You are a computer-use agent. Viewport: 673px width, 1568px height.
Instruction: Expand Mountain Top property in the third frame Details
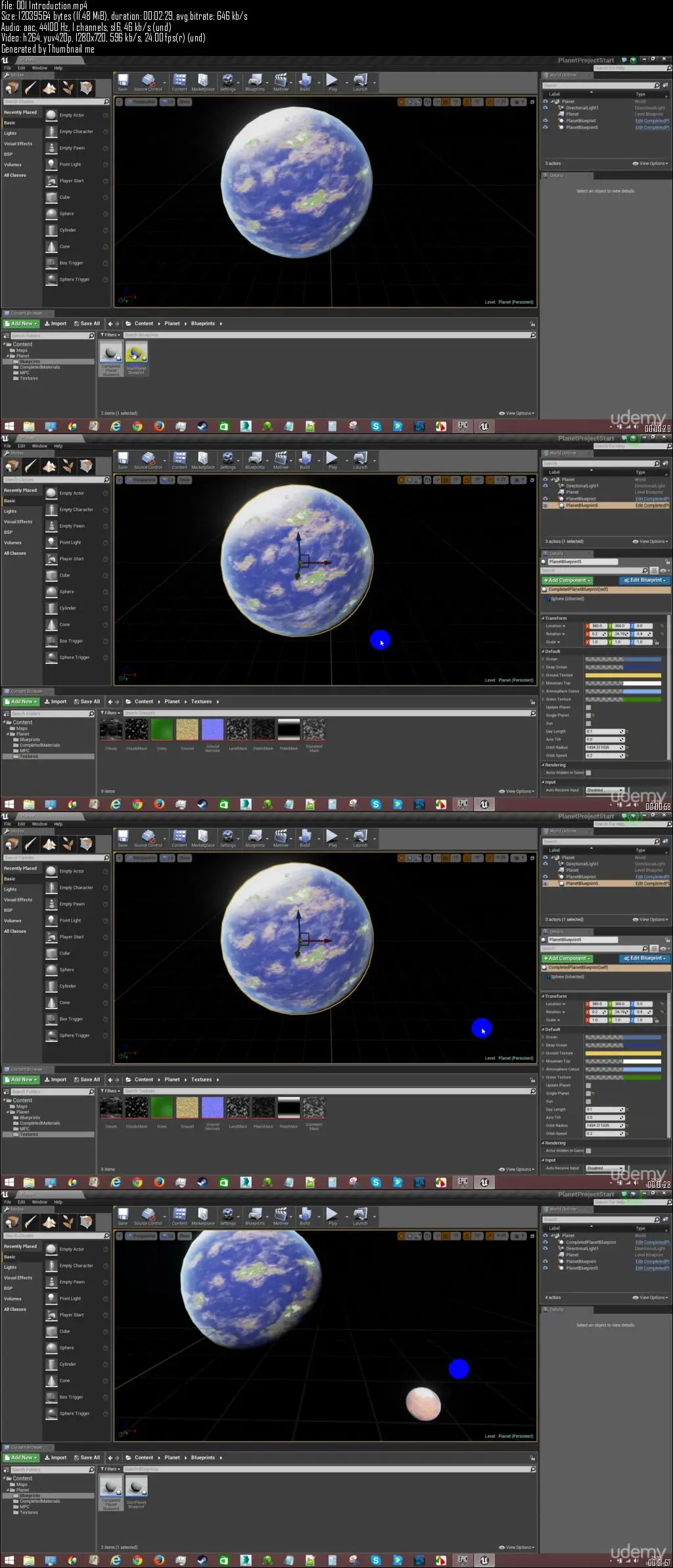coord(543,1061)
